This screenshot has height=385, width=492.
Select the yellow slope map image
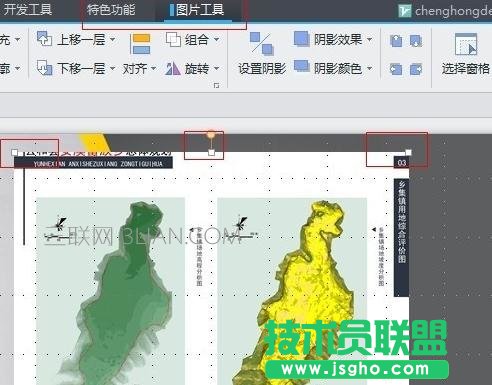(x=292, y=291)
